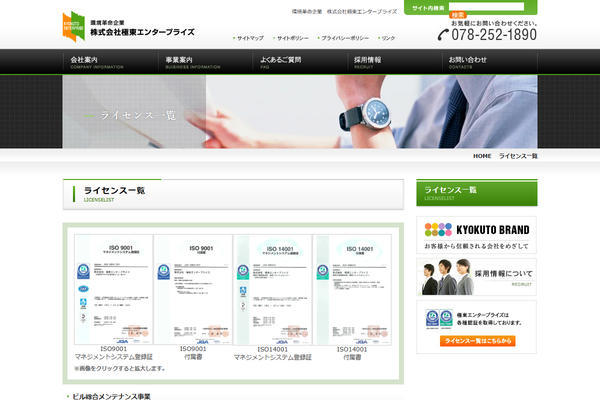Click the Kyokuto Enterprise logo
Image resolution: width=600 pixels, height=400 pixels.
click(x=129, y=27)
